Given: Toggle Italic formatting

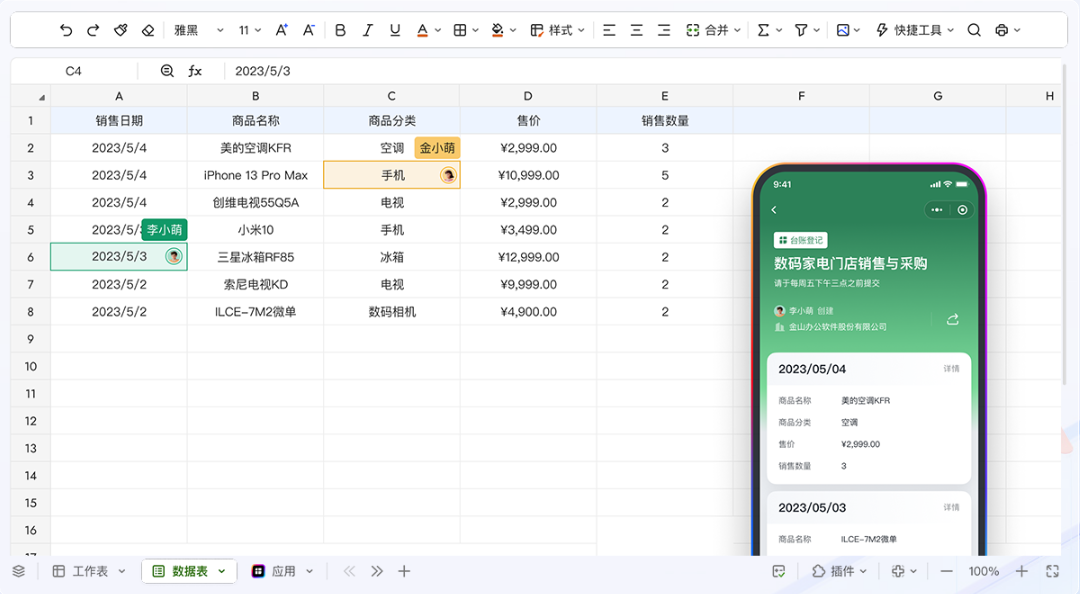Looking at the screenshot, I should (368, 30).
